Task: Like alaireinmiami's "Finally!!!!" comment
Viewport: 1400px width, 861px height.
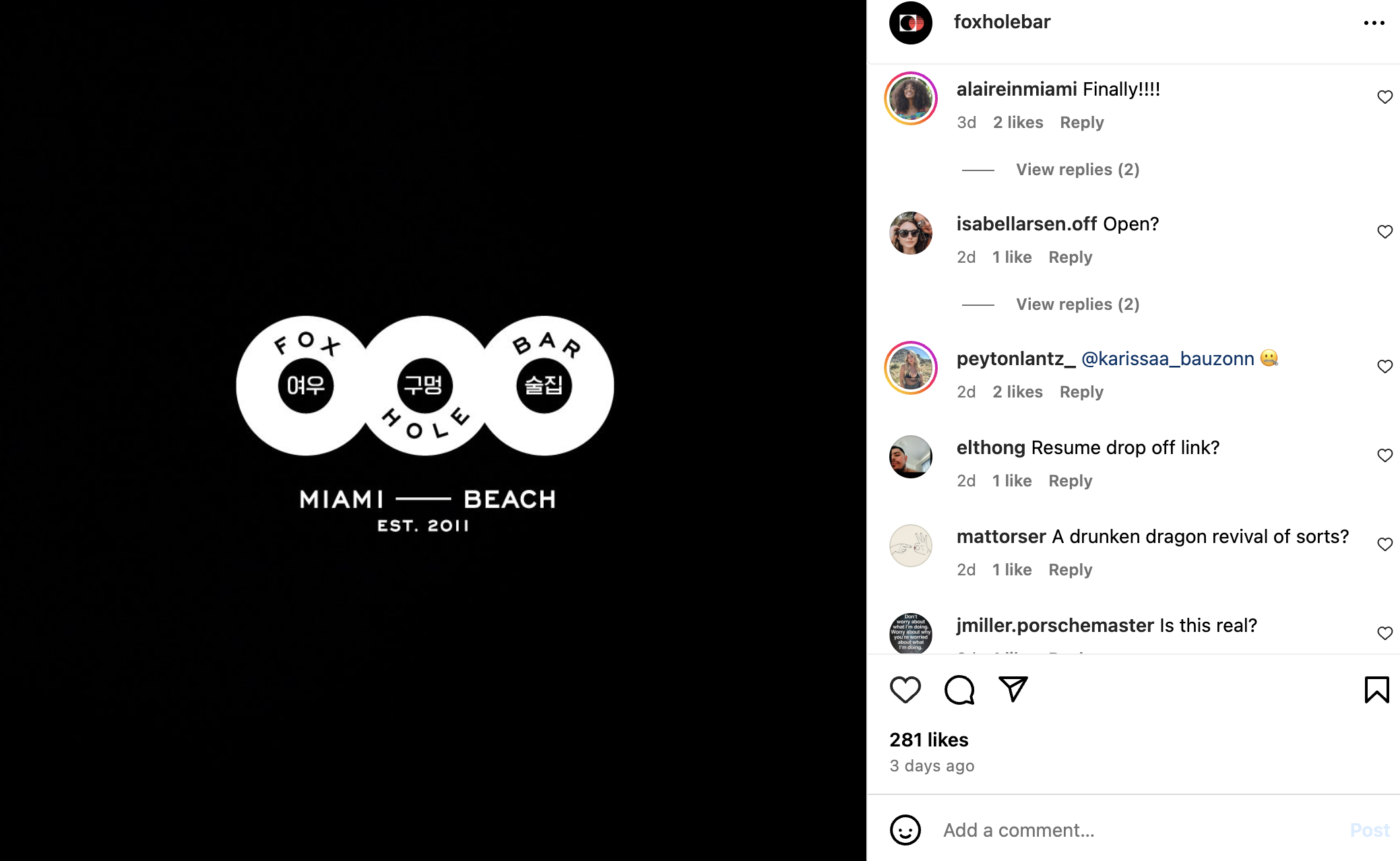Action: point(1385,97)
